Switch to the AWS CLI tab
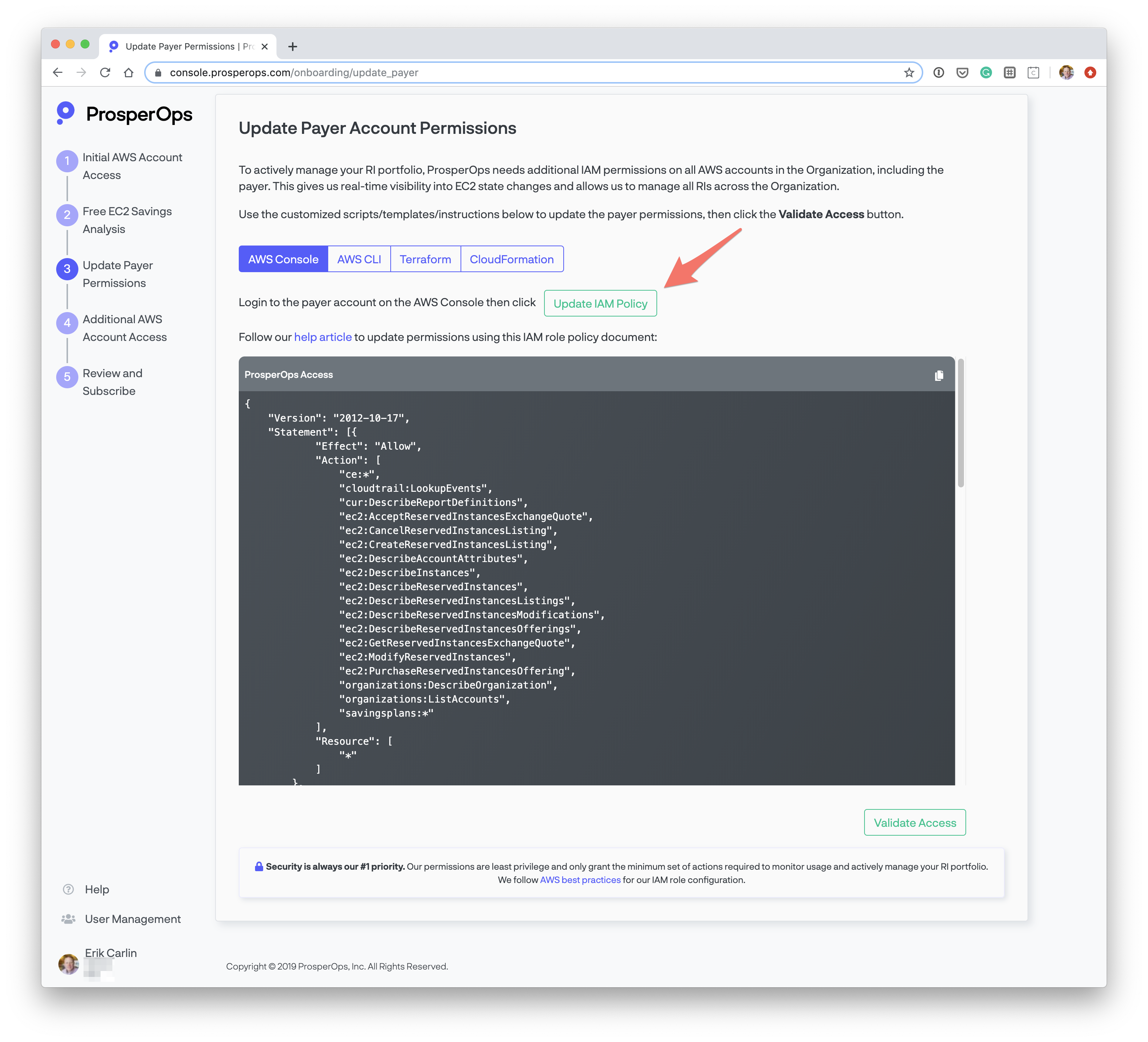This screenshot has height=1042, width=1148. tap(359, 259)
